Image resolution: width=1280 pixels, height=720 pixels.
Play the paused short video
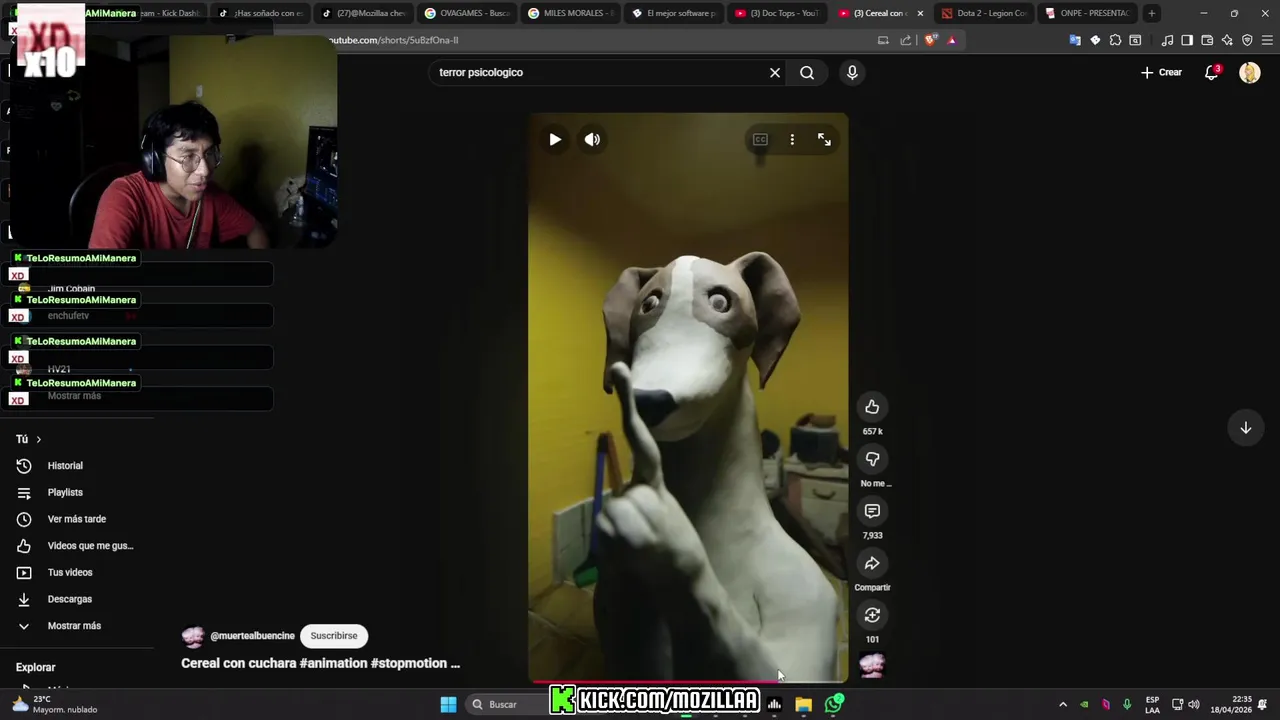tap(555, 140)
